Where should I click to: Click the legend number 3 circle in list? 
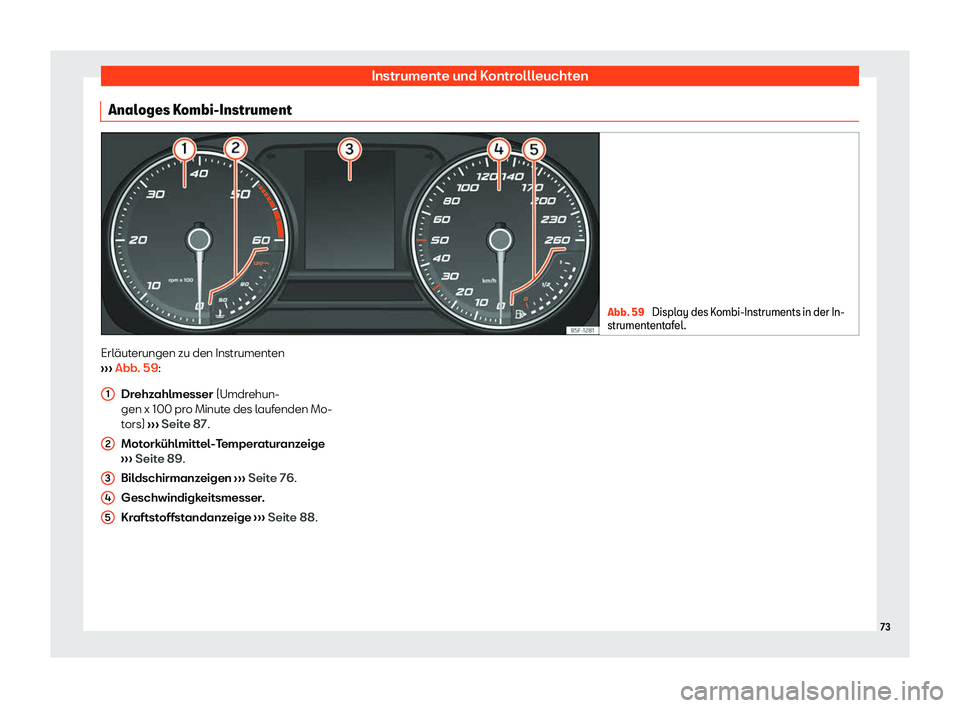(x=108, y=478)
